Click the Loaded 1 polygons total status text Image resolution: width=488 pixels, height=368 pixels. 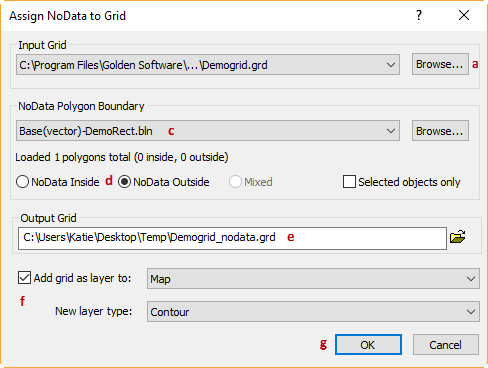[122, 157]
